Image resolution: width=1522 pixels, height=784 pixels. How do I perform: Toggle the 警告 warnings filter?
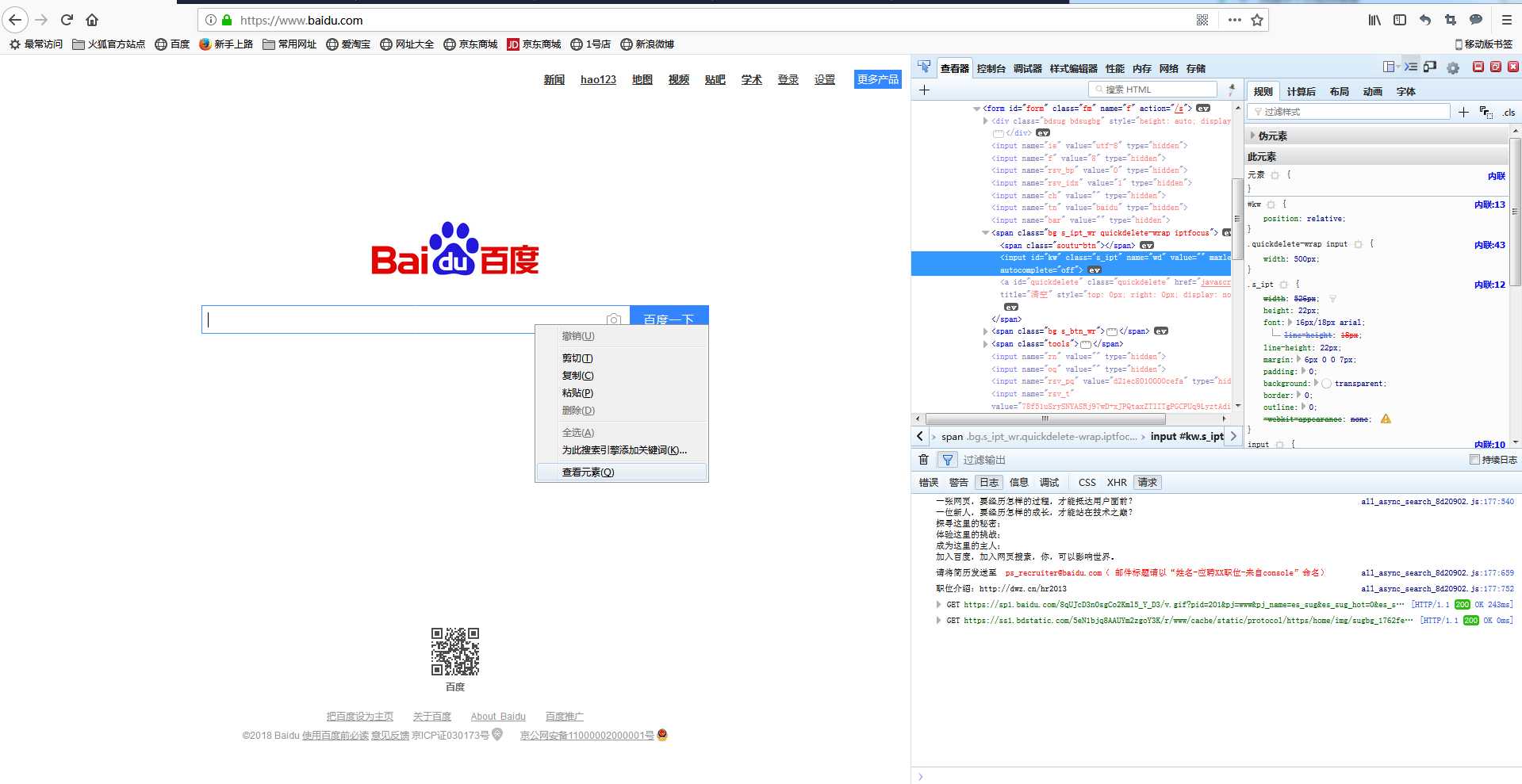point(958,482)
